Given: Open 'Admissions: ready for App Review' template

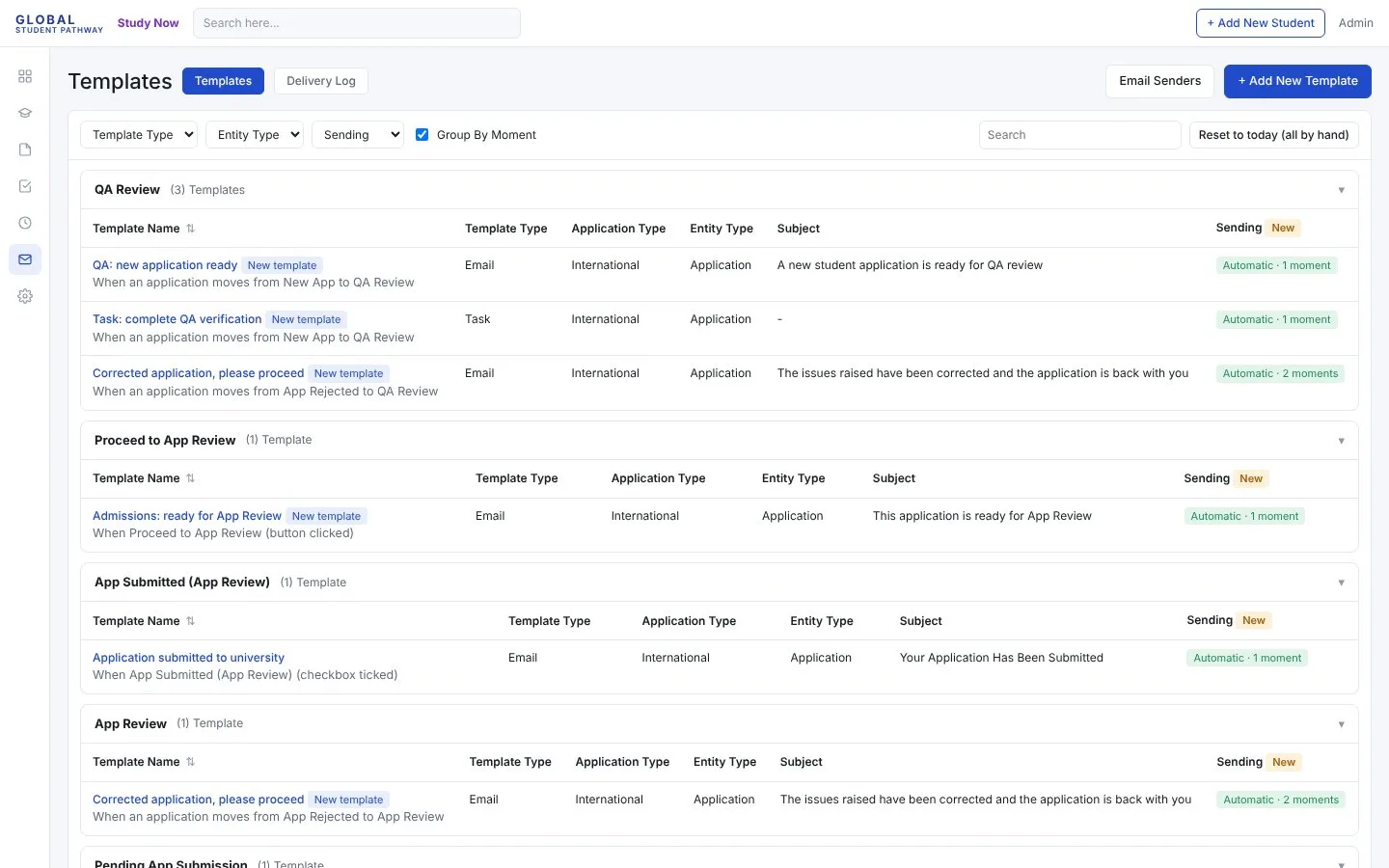Looking at the screenshot, I should click(187, 516).
